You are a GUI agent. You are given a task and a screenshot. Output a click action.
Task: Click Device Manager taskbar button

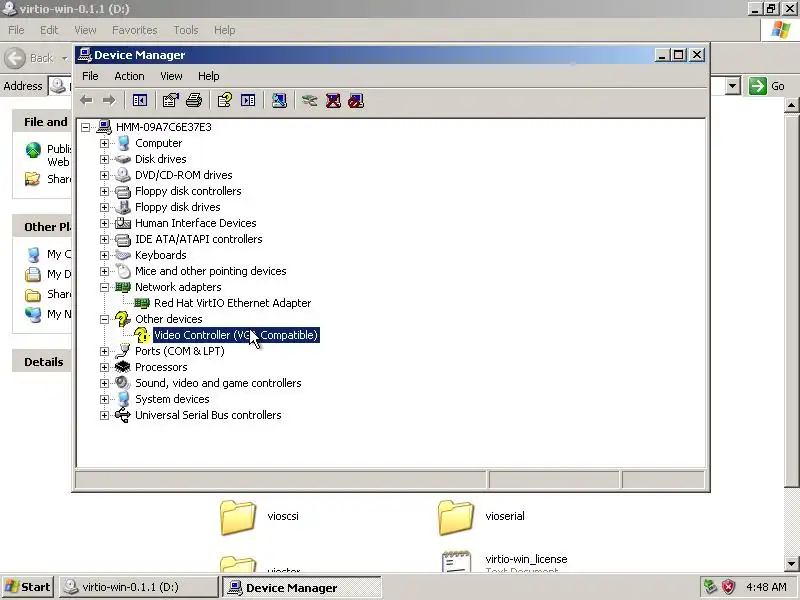pyautogui.click(x=302, y=587)
